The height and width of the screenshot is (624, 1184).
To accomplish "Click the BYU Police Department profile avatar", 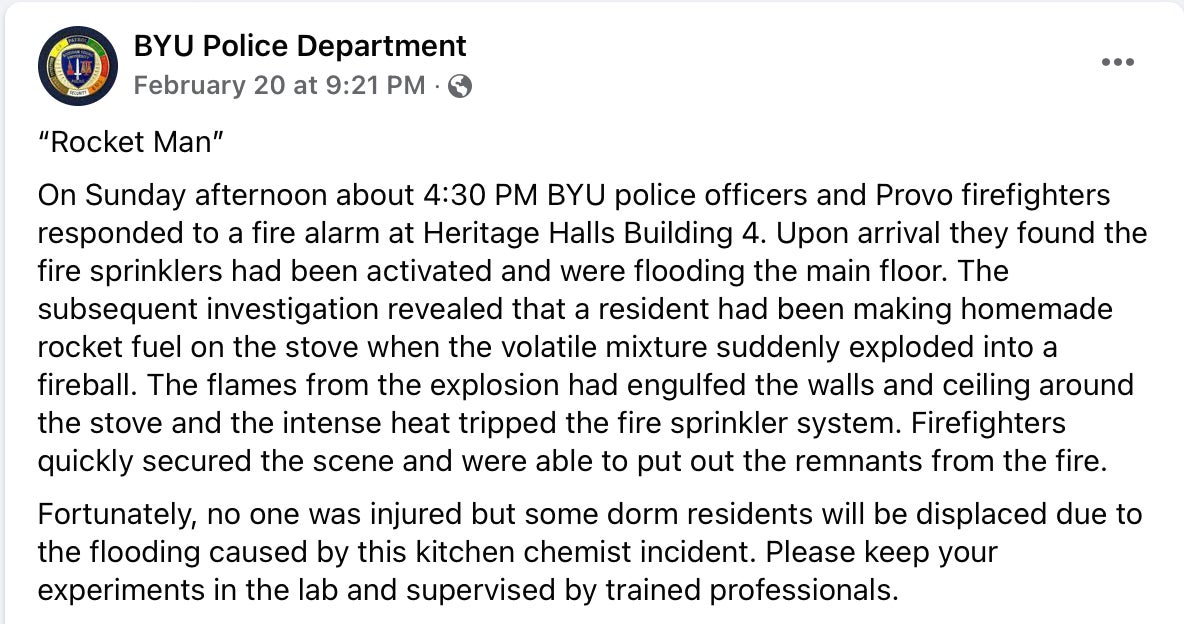I will (78, 66).
